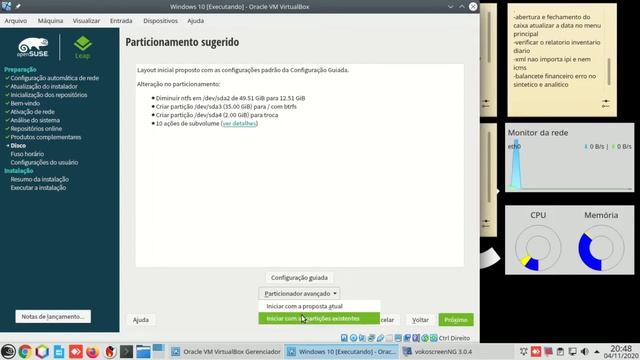Viewport: 640px width, 360px height.
Task: Click the multicolor hexagon icon in taskbar
Action: [x=42, y=351]
